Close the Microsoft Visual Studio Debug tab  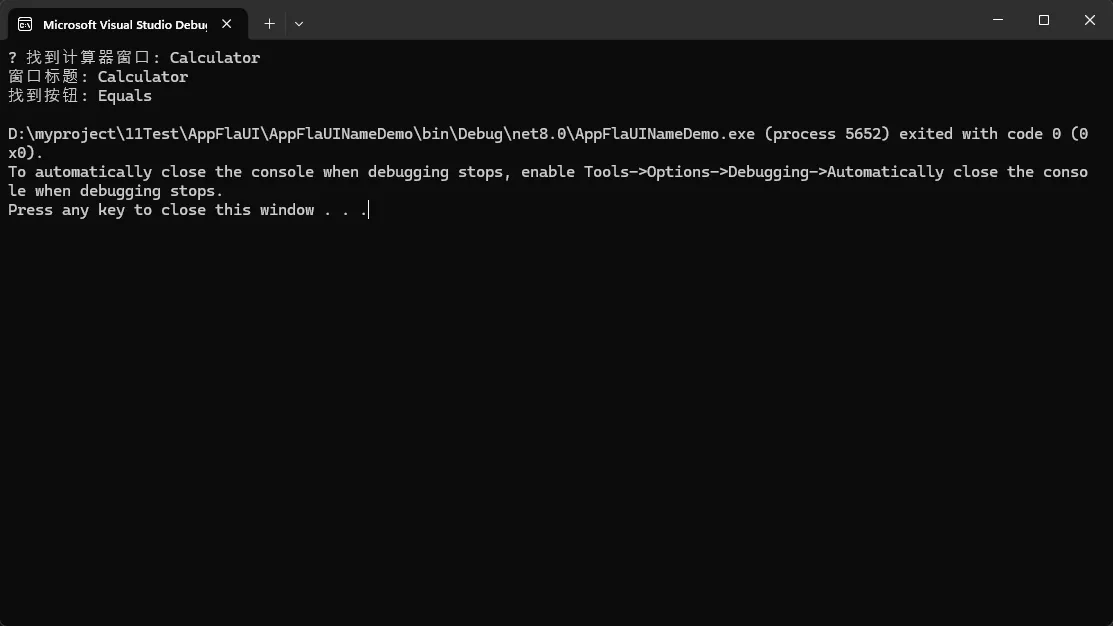[231, 24]
